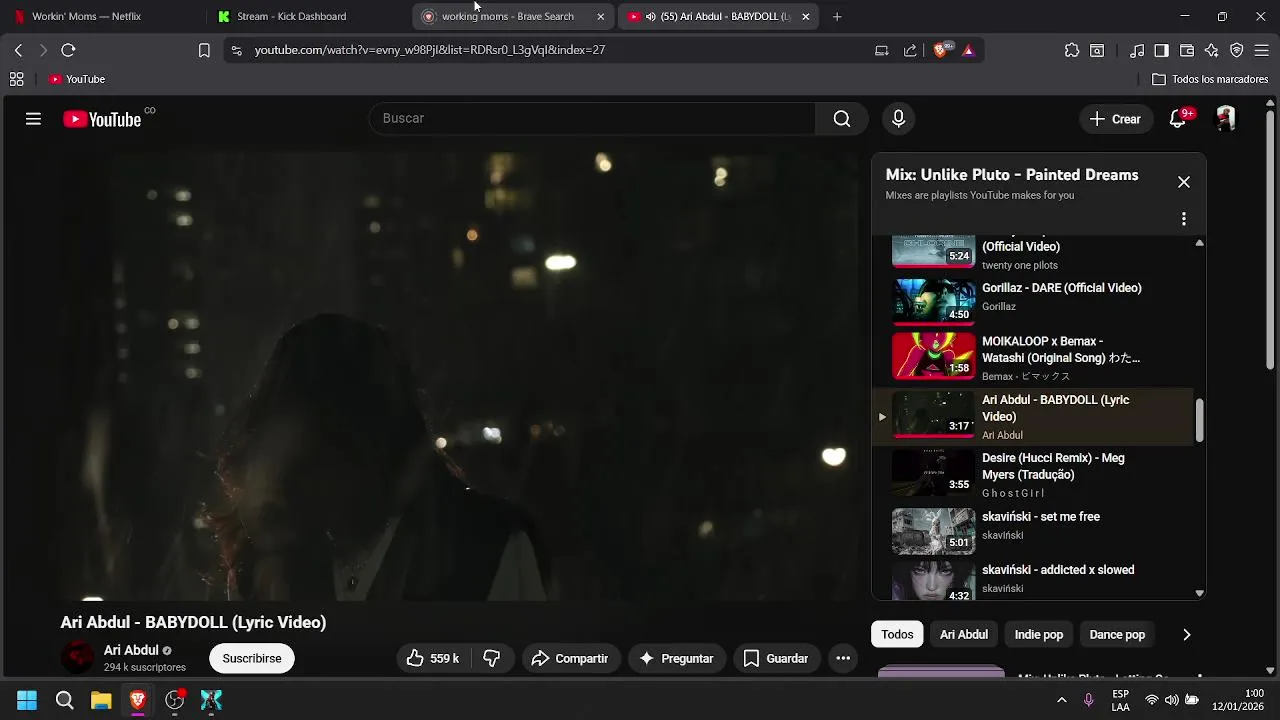Open more actions ellipsis below video

tap(843, 658)
